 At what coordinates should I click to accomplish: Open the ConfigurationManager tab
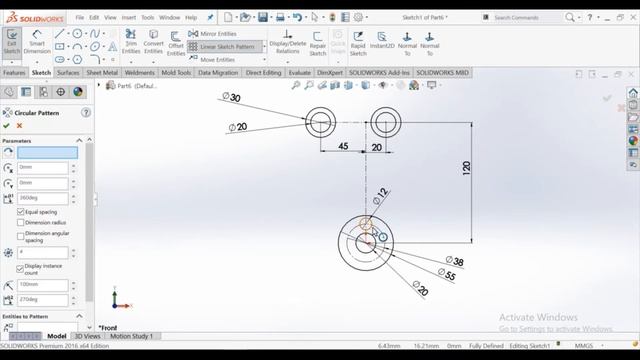[43, 92]
